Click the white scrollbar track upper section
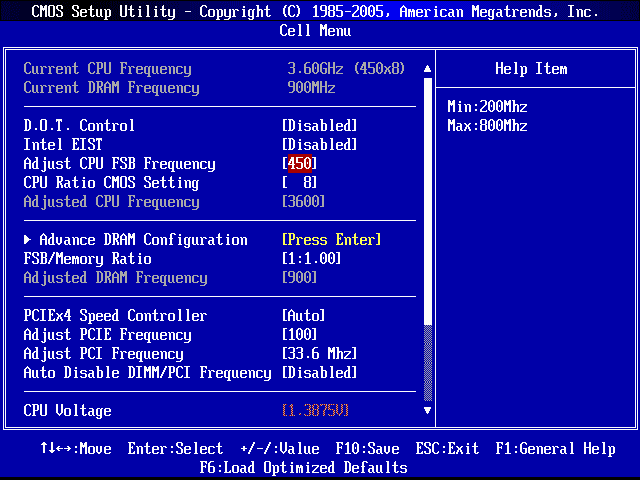The image size is (640, 480). 427,201
